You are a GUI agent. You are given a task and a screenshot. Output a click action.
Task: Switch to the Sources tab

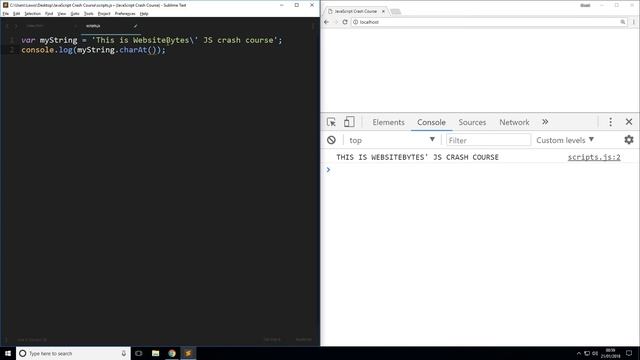[472, 122]
